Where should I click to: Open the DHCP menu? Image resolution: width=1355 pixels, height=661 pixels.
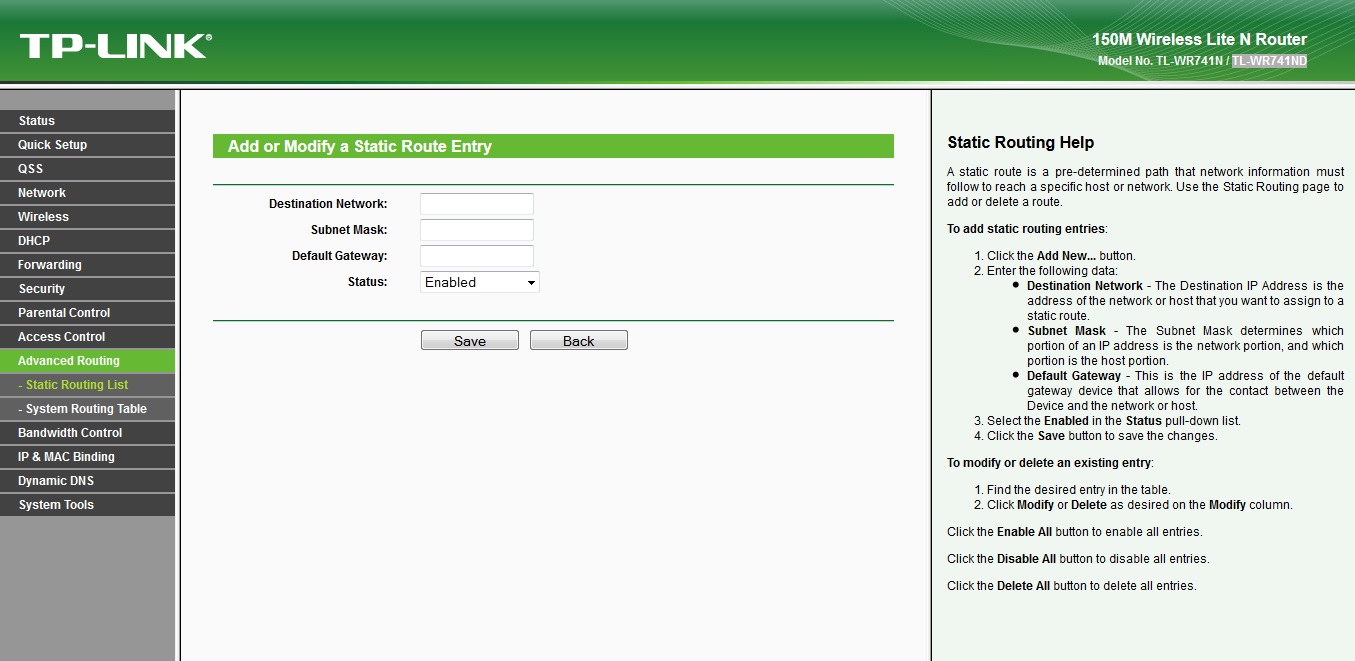click(x=34, y=241)
